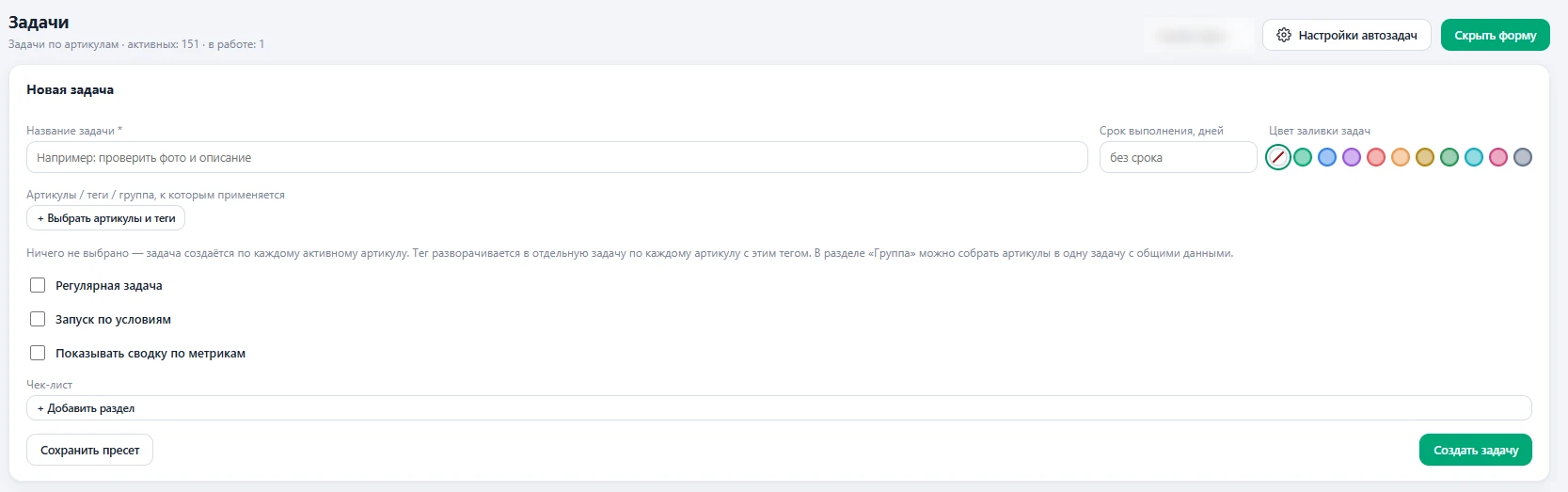Tick the Запуск по условиям checkbox
1568x492 pixels.
tap(38, 319)
